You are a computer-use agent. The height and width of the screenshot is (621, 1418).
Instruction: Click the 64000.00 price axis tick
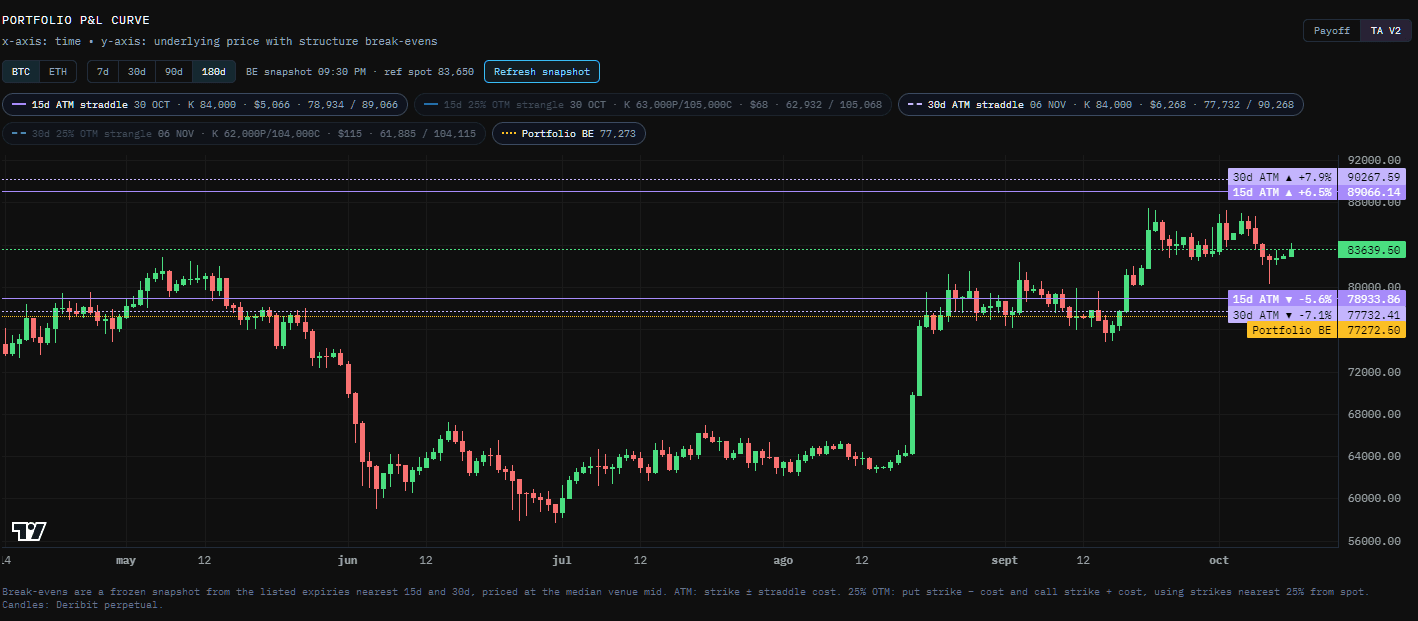pos(1372,457)
